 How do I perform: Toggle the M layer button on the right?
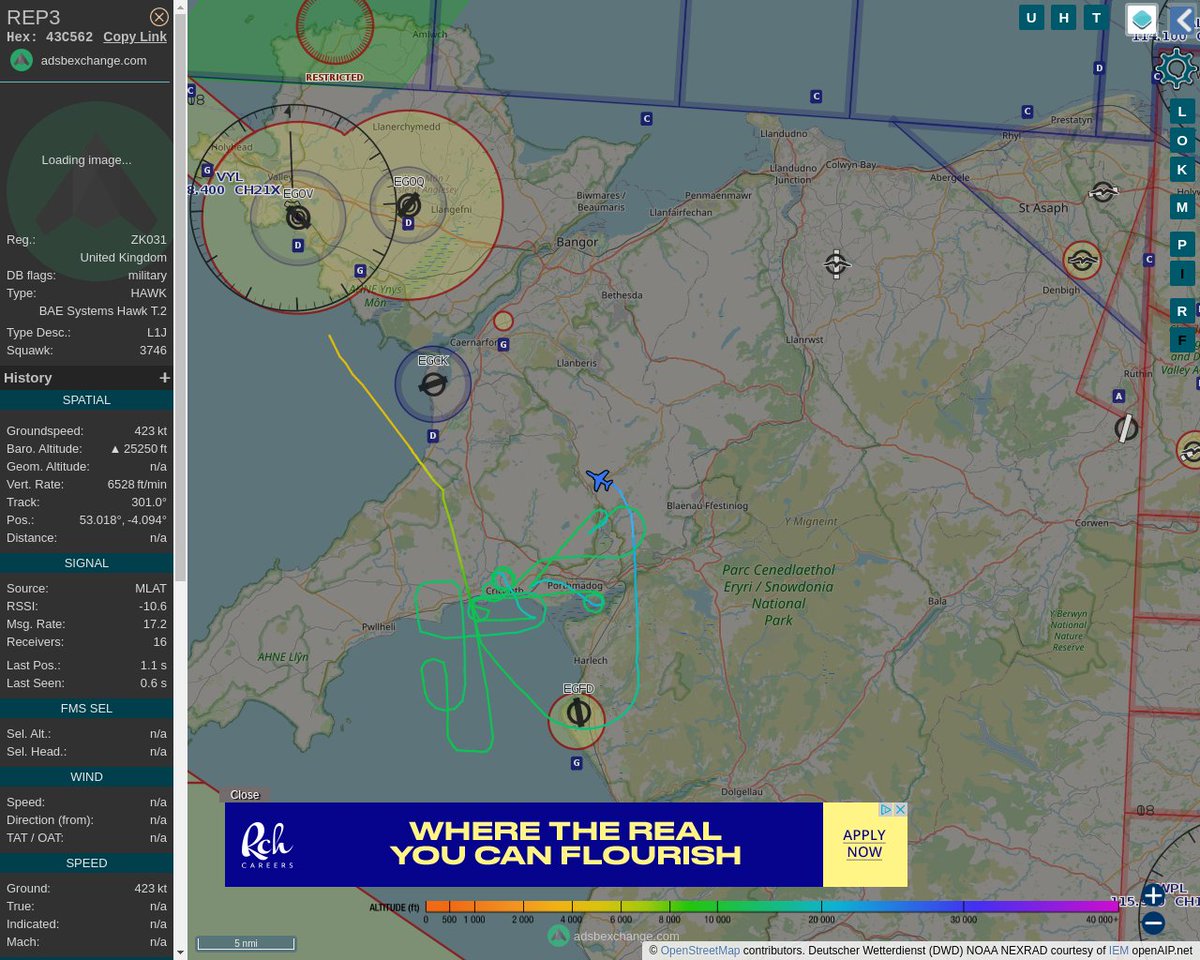(x=1181, y=206)
